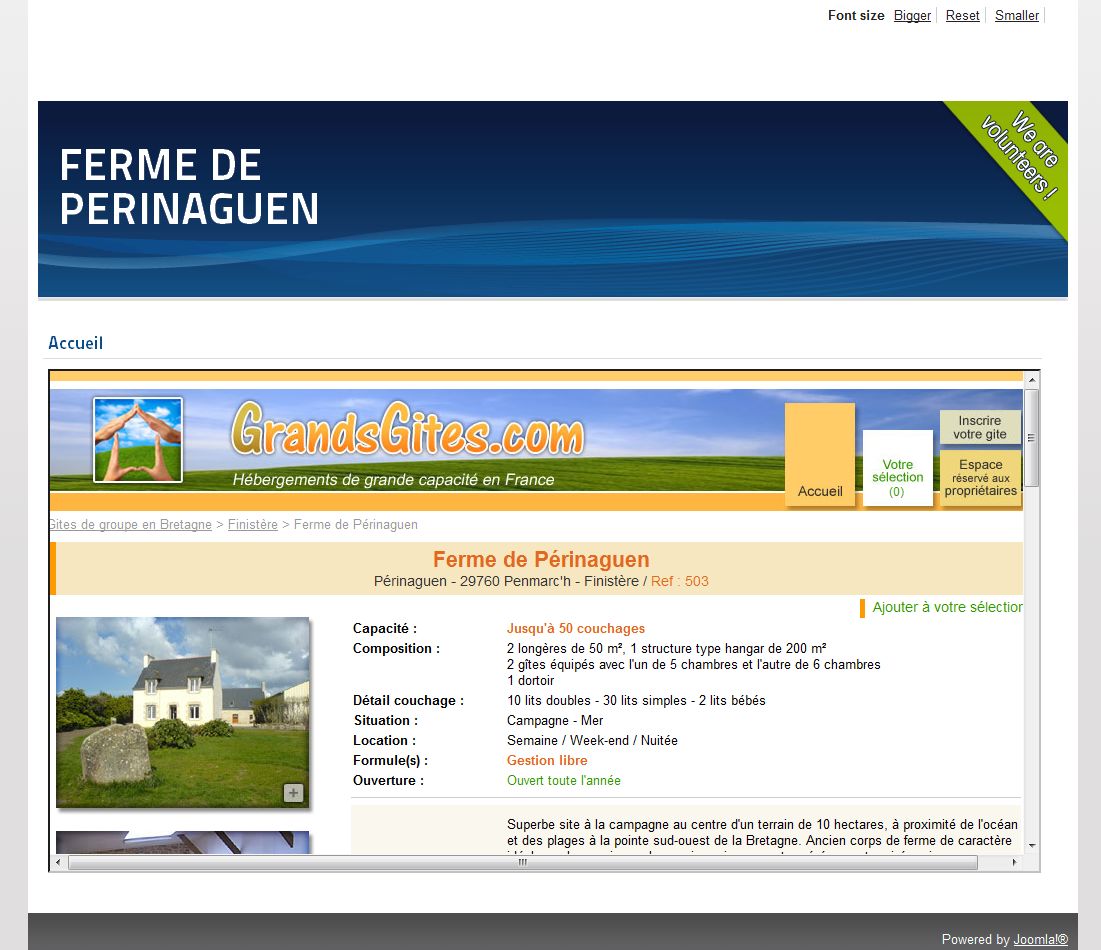Image resolution: width=1101 pixels, height=950 pixels.
Task: Click the Ouvert toute l'année text
Action: point(564,781)
